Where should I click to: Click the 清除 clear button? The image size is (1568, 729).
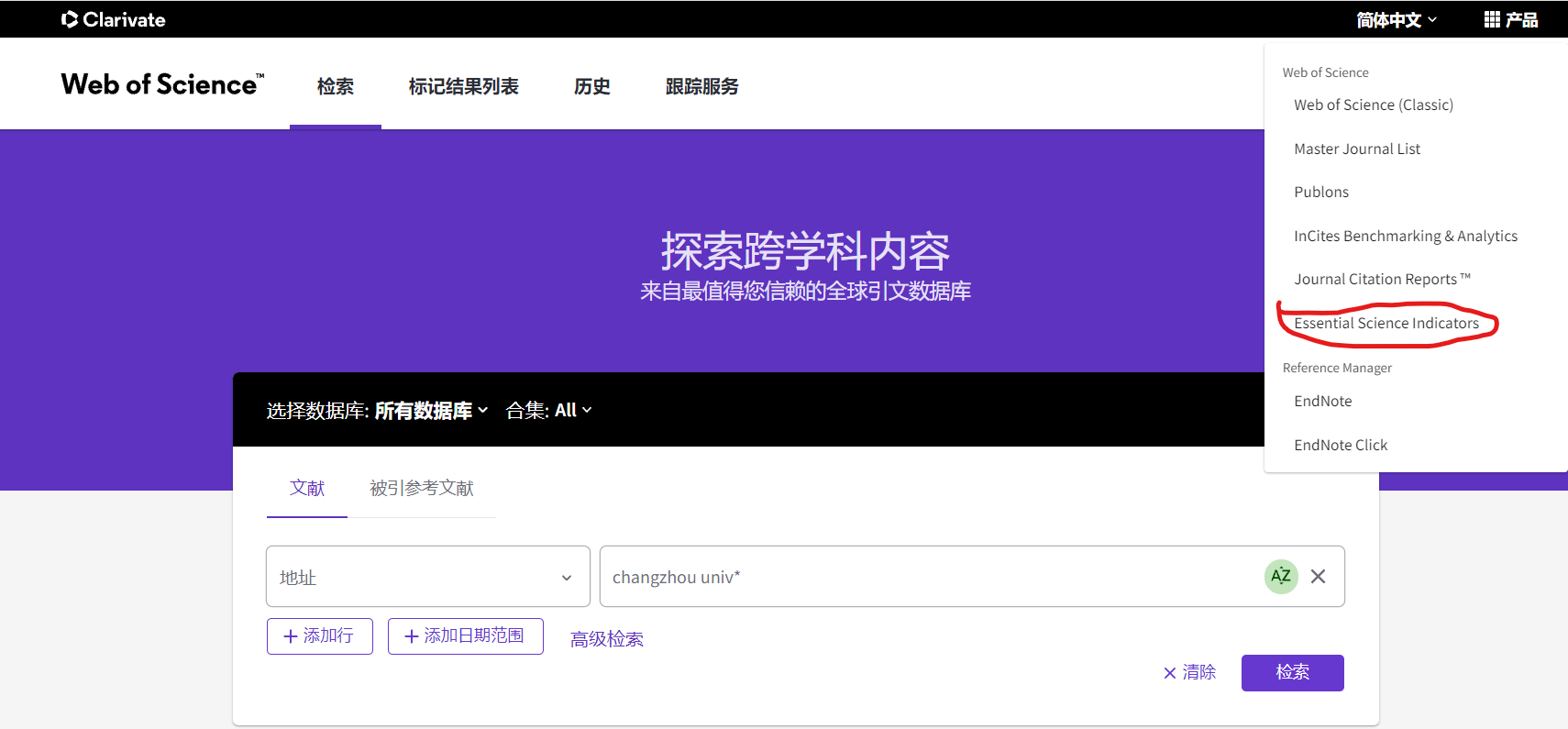coord(1190,672)
